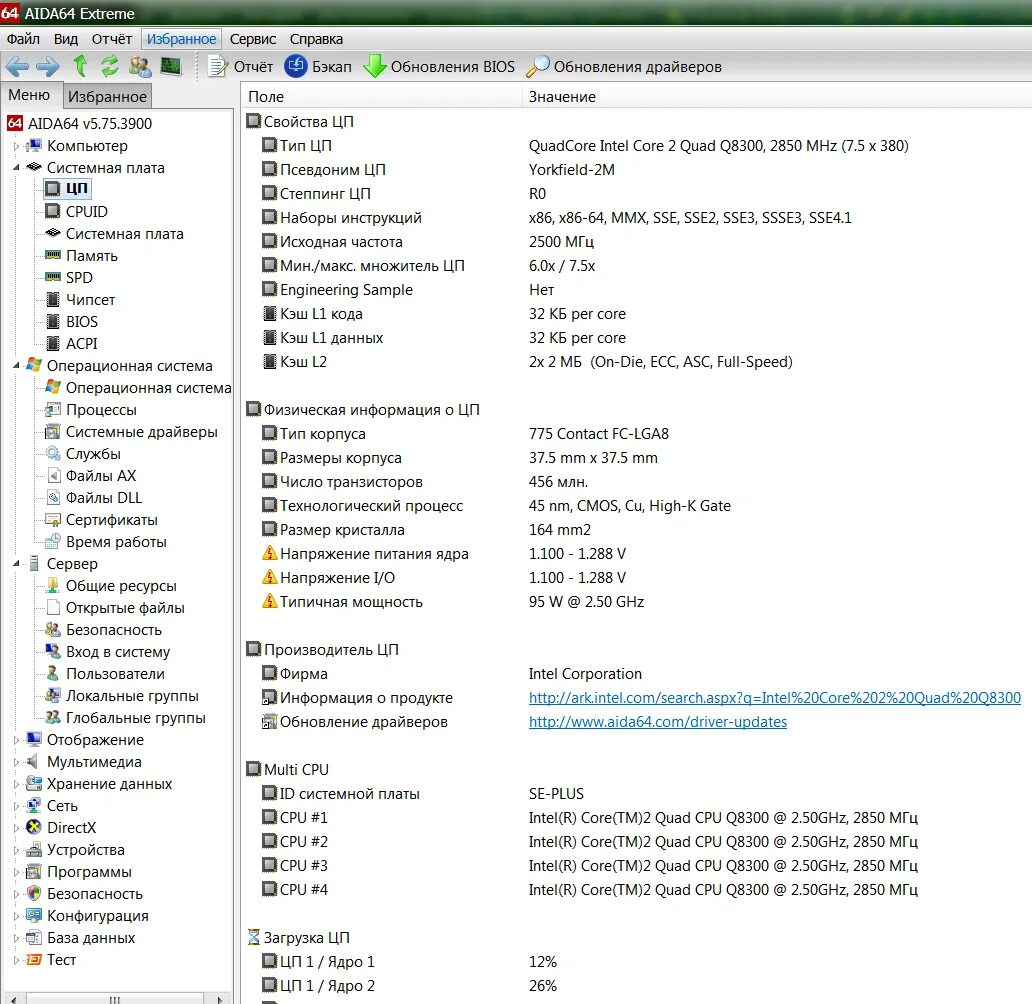Expand the Хранение данных tree node
This screenshot has height=1004, width=1032.
[16, 784]
